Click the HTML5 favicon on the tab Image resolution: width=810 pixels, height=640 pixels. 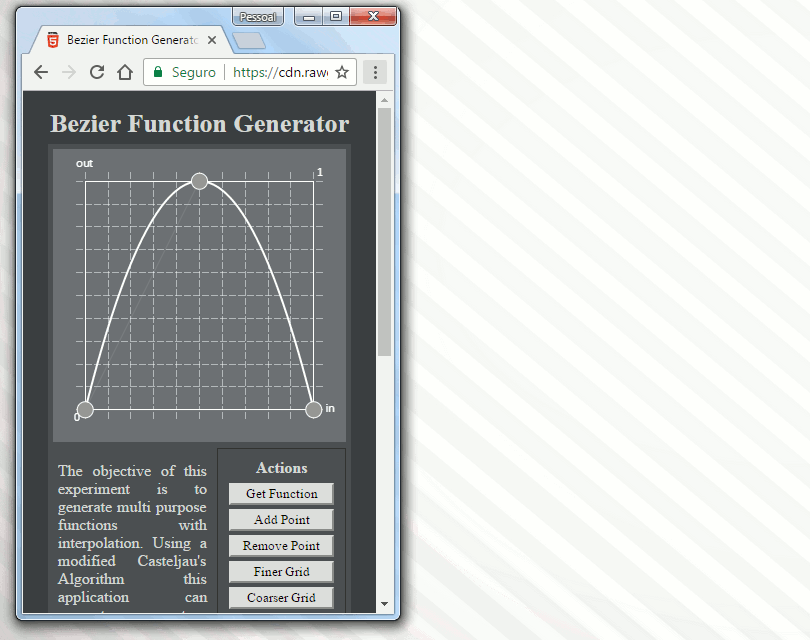(53, 41)
